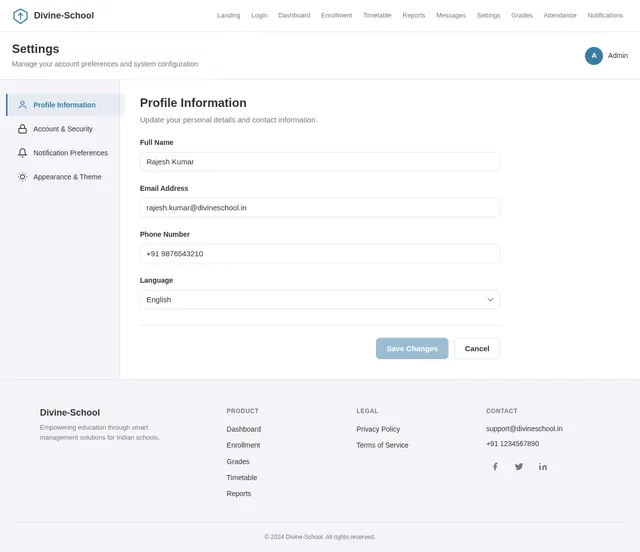Click the copyright 2024 Divine-School text
640x552 pixels.
[320, 537]
